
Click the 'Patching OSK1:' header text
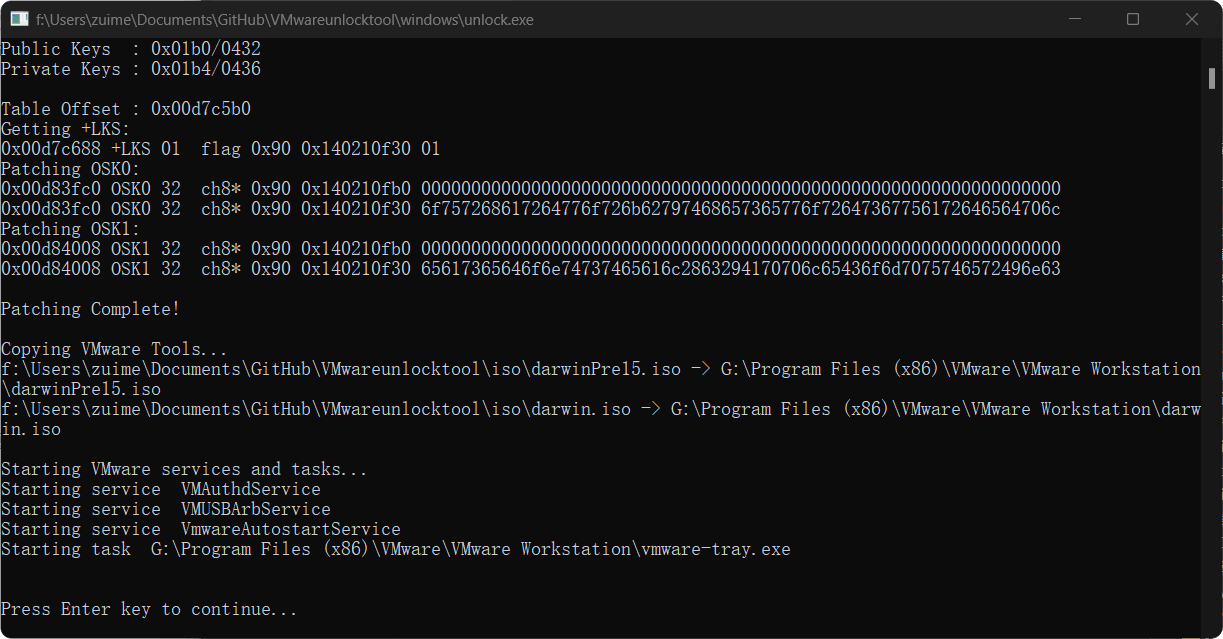coord(70,228)
